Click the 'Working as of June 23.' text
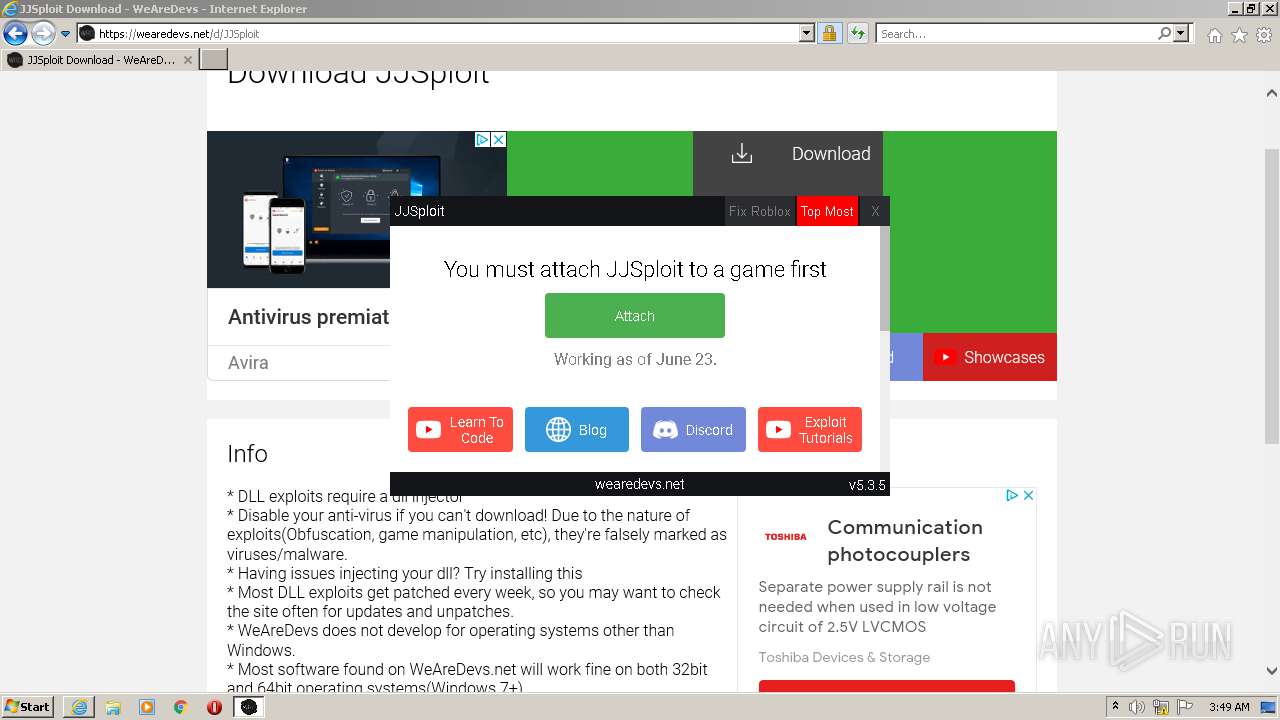 [x=635, y=359]
